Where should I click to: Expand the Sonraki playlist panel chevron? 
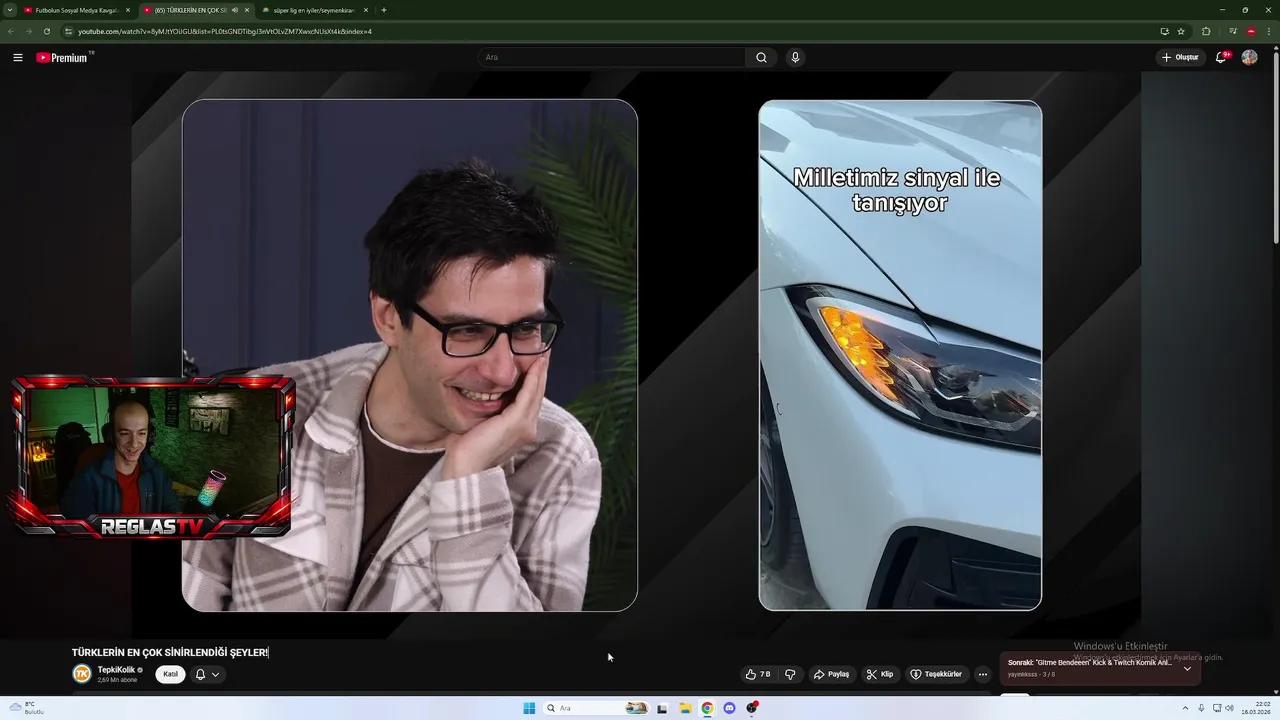1187,668
